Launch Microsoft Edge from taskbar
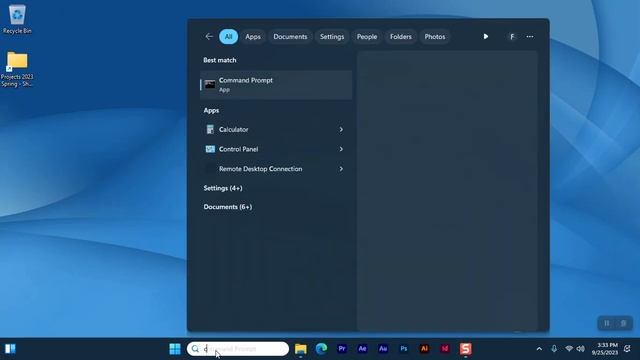 321,349
